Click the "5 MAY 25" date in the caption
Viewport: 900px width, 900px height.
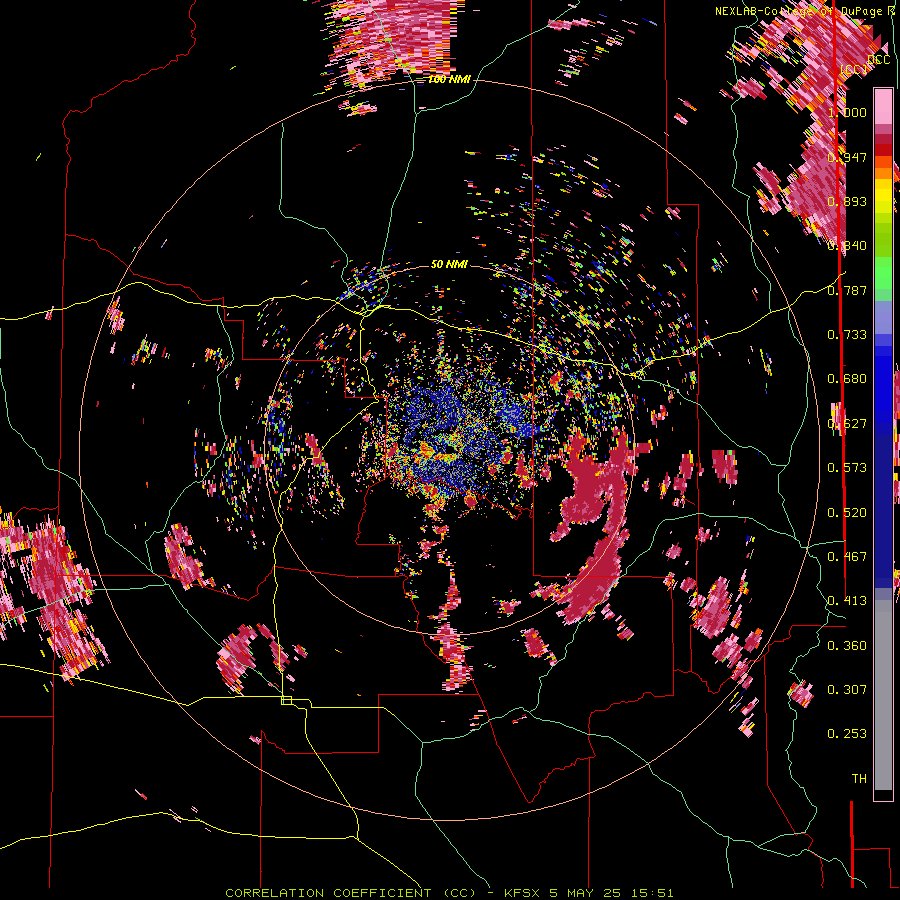click(x=585, y=893)
